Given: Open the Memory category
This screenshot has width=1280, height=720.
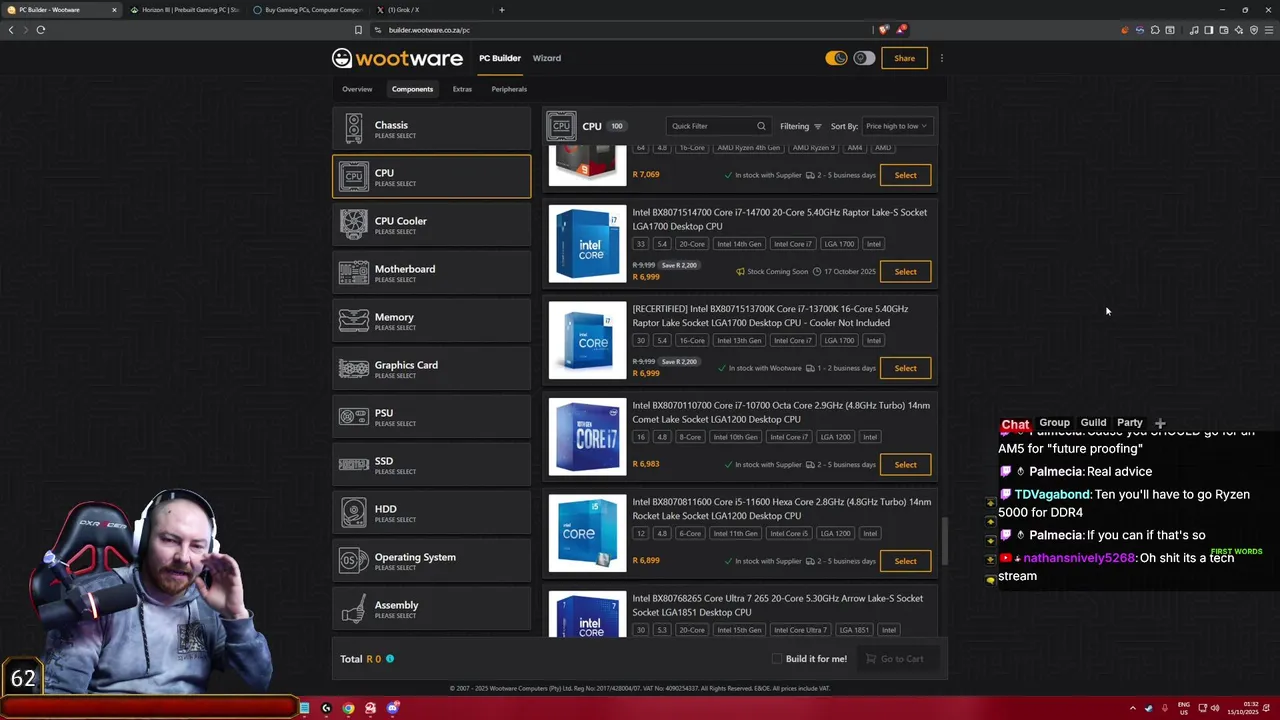Looking at the screenshot, I should (431, 321).
